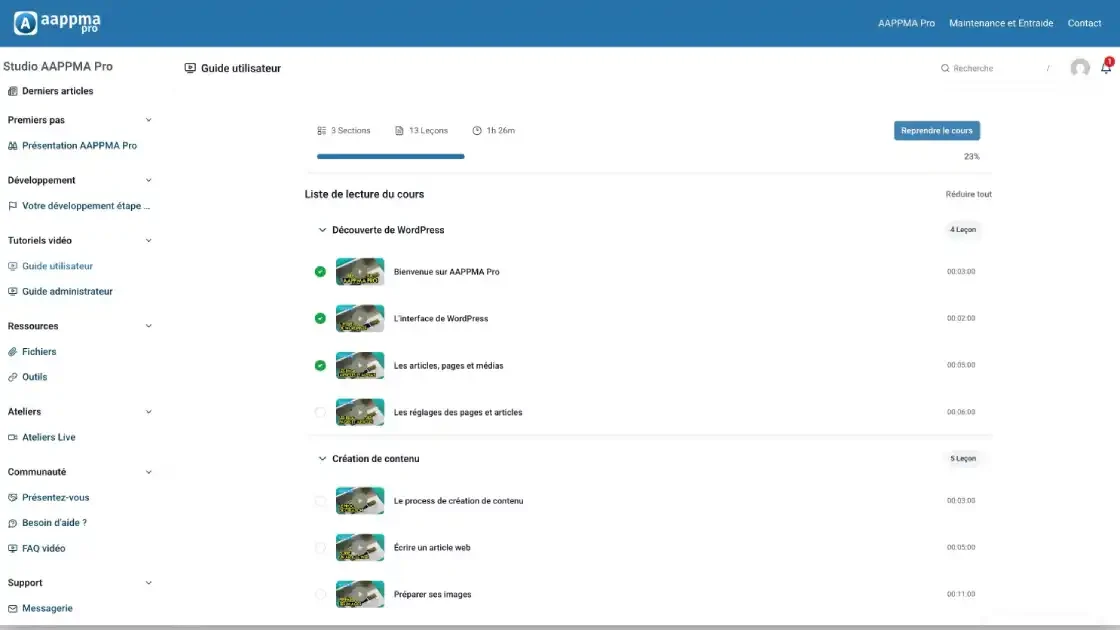Viewport: 1120px width, 630px height.
Task: Open Messagerie in the sidebar
Action: tap(47, 609)
